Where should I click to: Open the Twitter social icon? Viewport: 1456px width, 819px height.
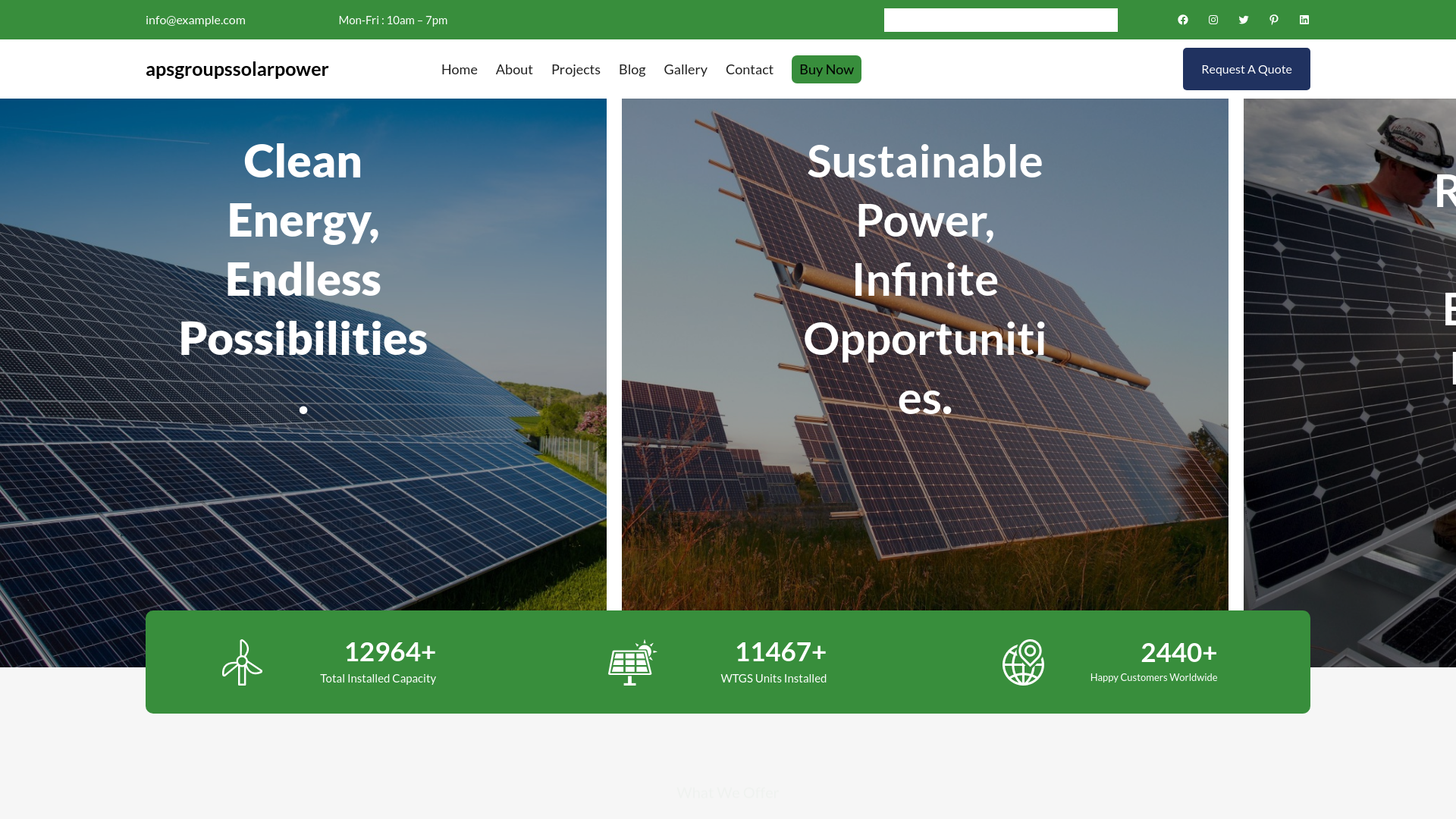[1244, 20]
